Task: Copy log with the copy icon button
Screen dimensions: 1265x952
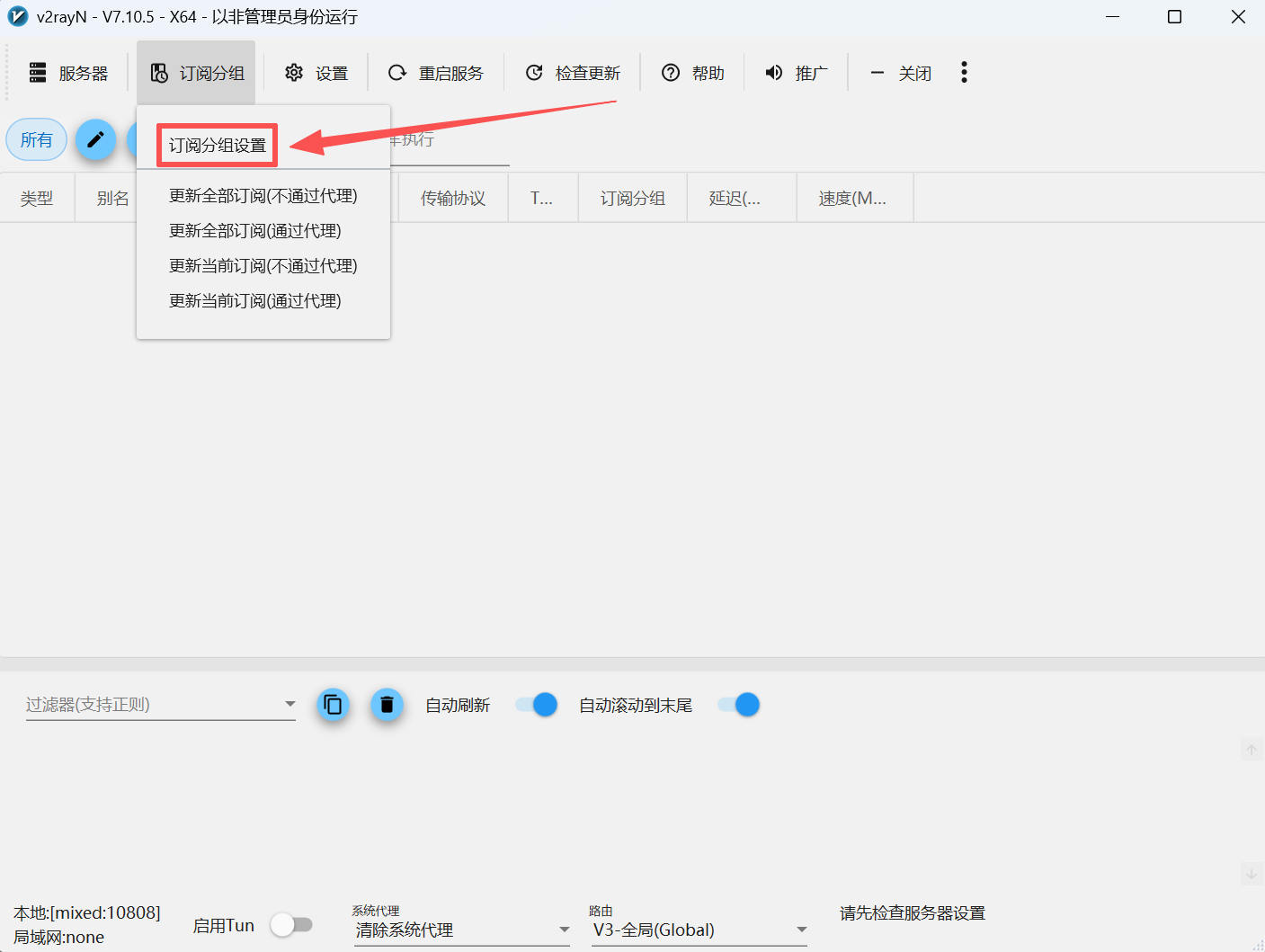Action: point(333,705)
